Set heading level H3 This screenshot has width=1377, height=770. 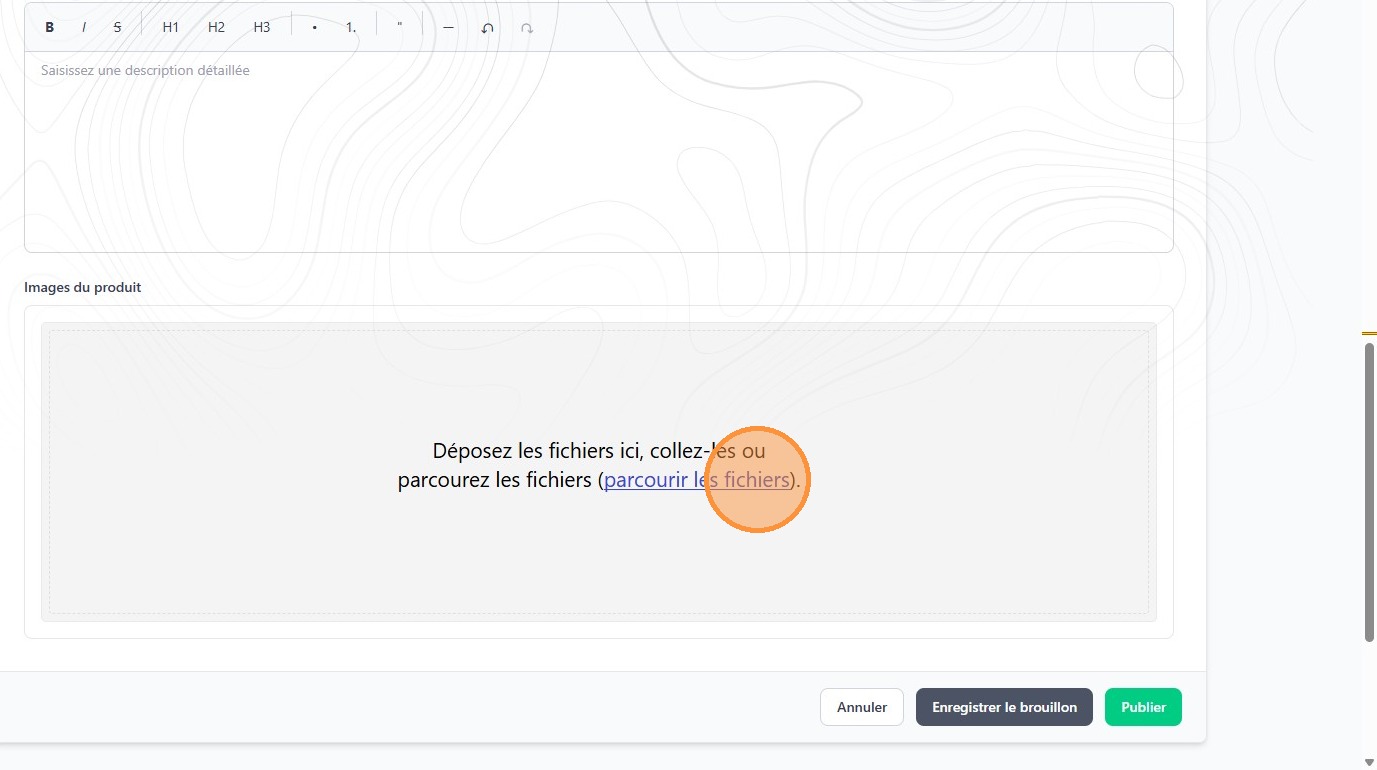[262, 27]
